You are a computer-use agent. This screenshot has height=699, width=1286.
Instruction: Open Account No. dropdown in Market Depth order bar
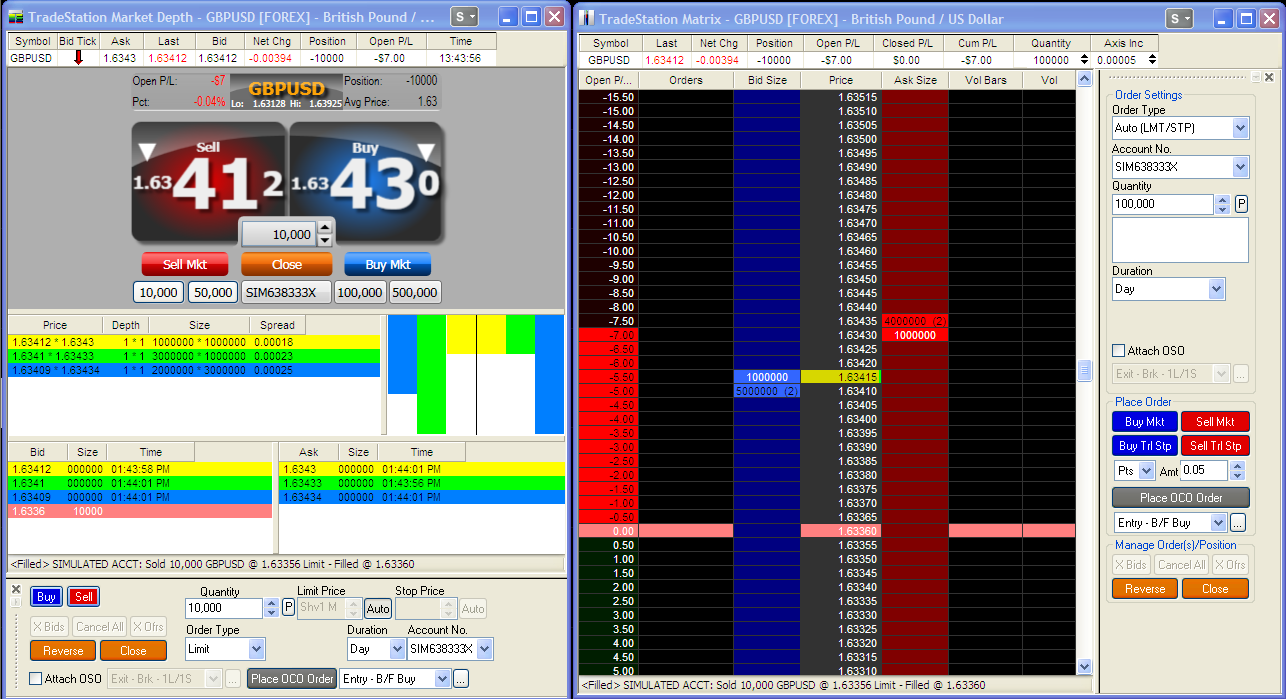point(485,649)
